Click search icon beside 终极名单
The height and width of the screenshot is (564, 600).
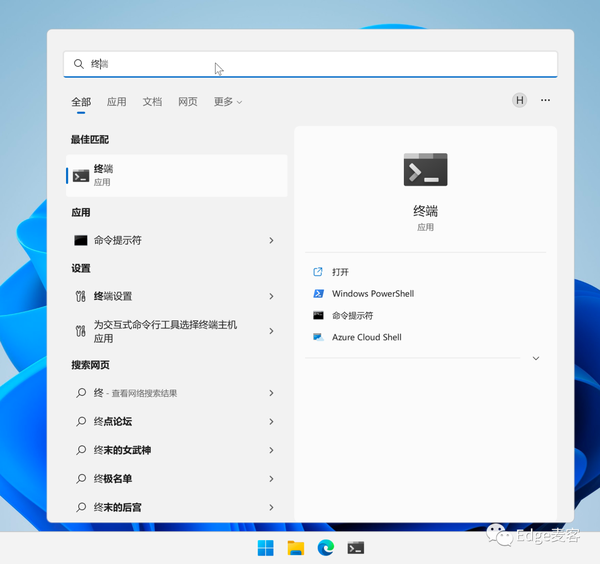(81, 479)
